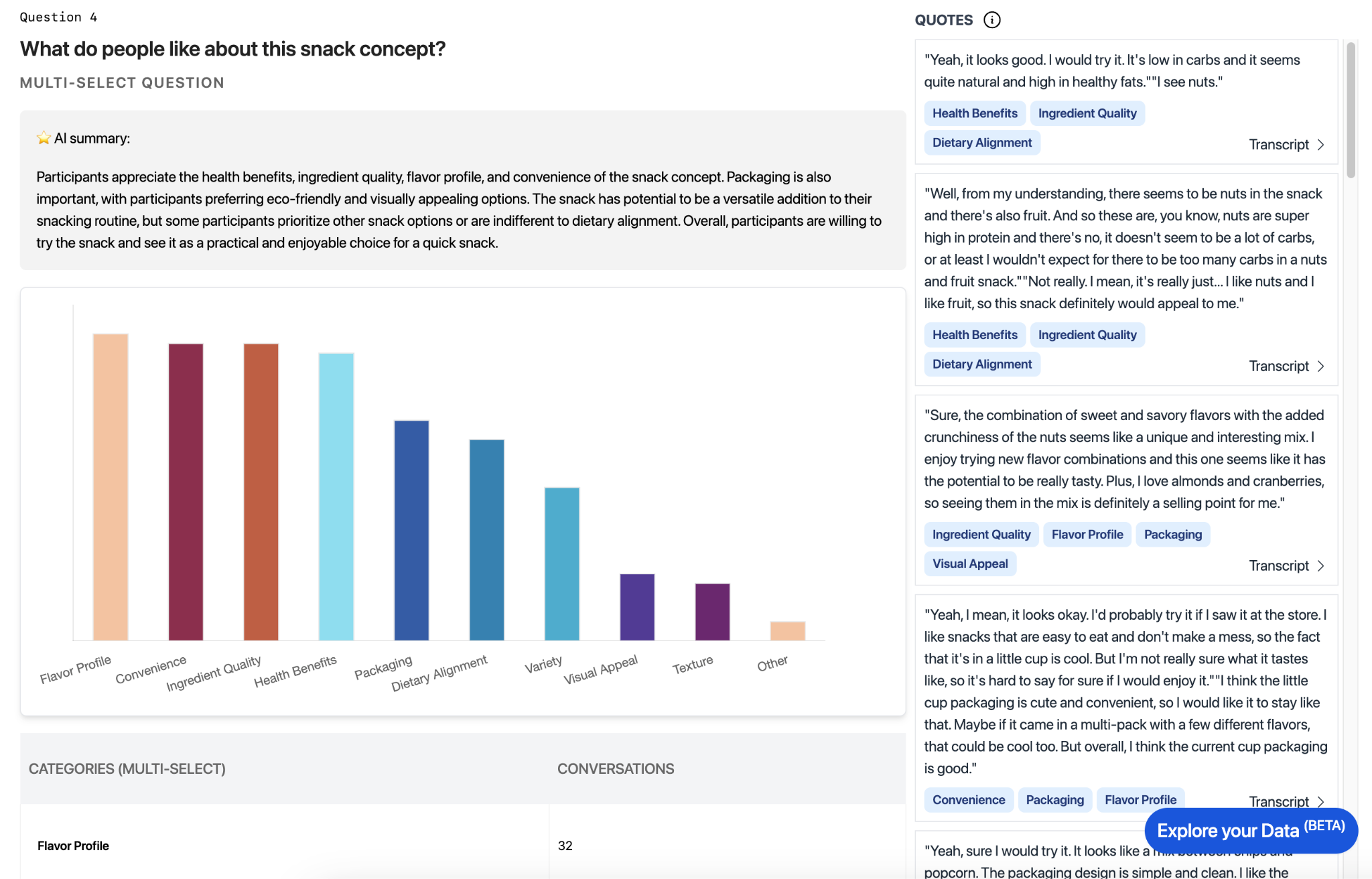Image resolution: width=1372 pixels, height=879 pixels.
Task: Click Health Benefits tag on first quote
Action: pyautogui.click(x=975, y=113)
